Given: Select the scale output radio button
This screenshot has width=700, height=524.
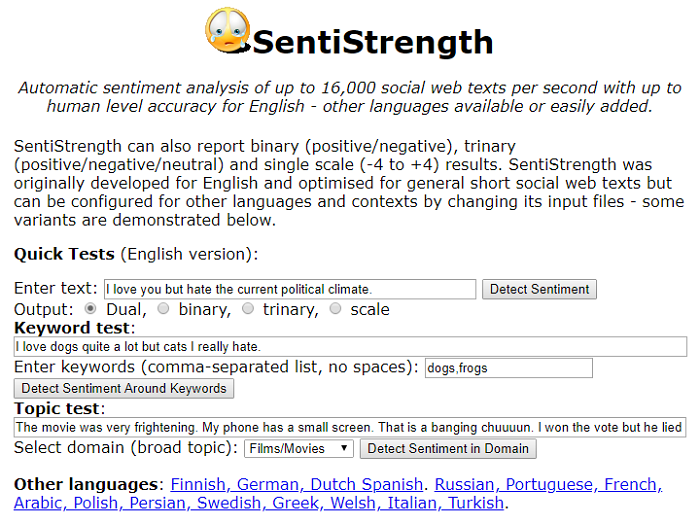Looking at the screenshot, I should point(335,308).
